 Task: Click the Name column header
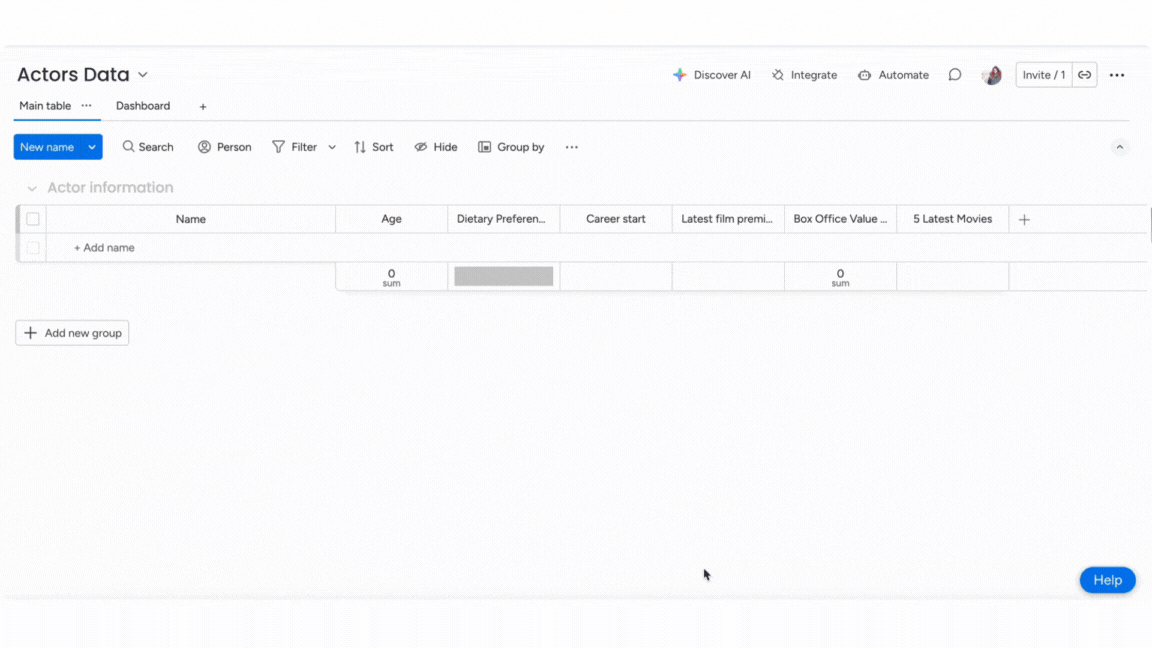click(190, 219)
